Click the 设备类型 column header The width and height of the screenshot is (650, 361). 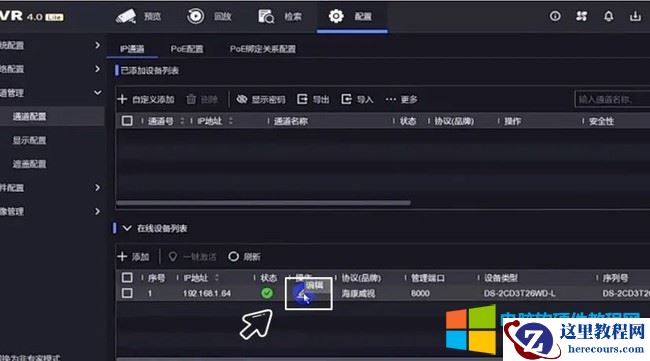pyautogui.click(x=501, y=278)
